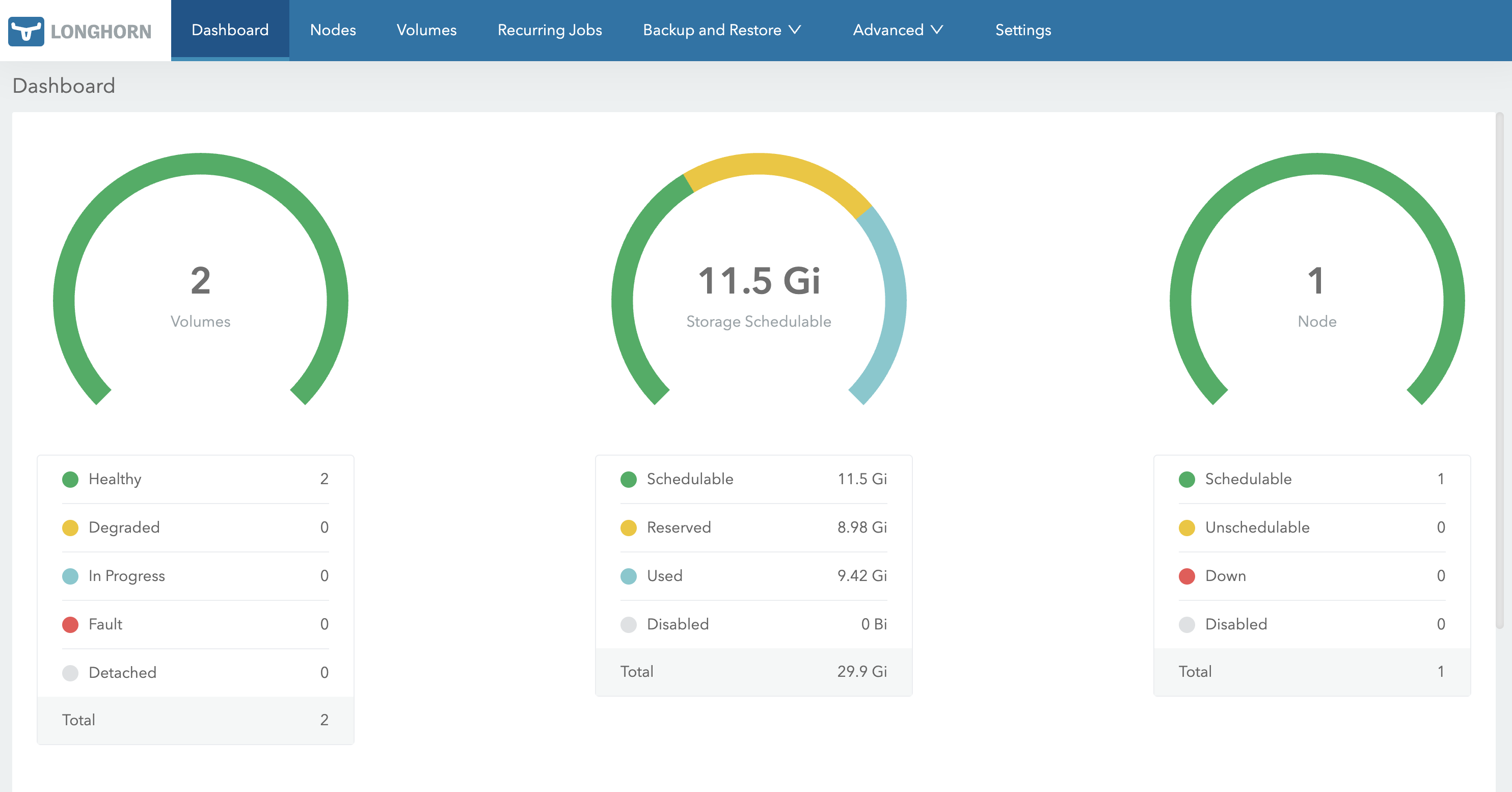Image resolution: width=1512 pixels, height=792 pixels.
Task: Go to the Settings page
Action: tap(1022, 30)
